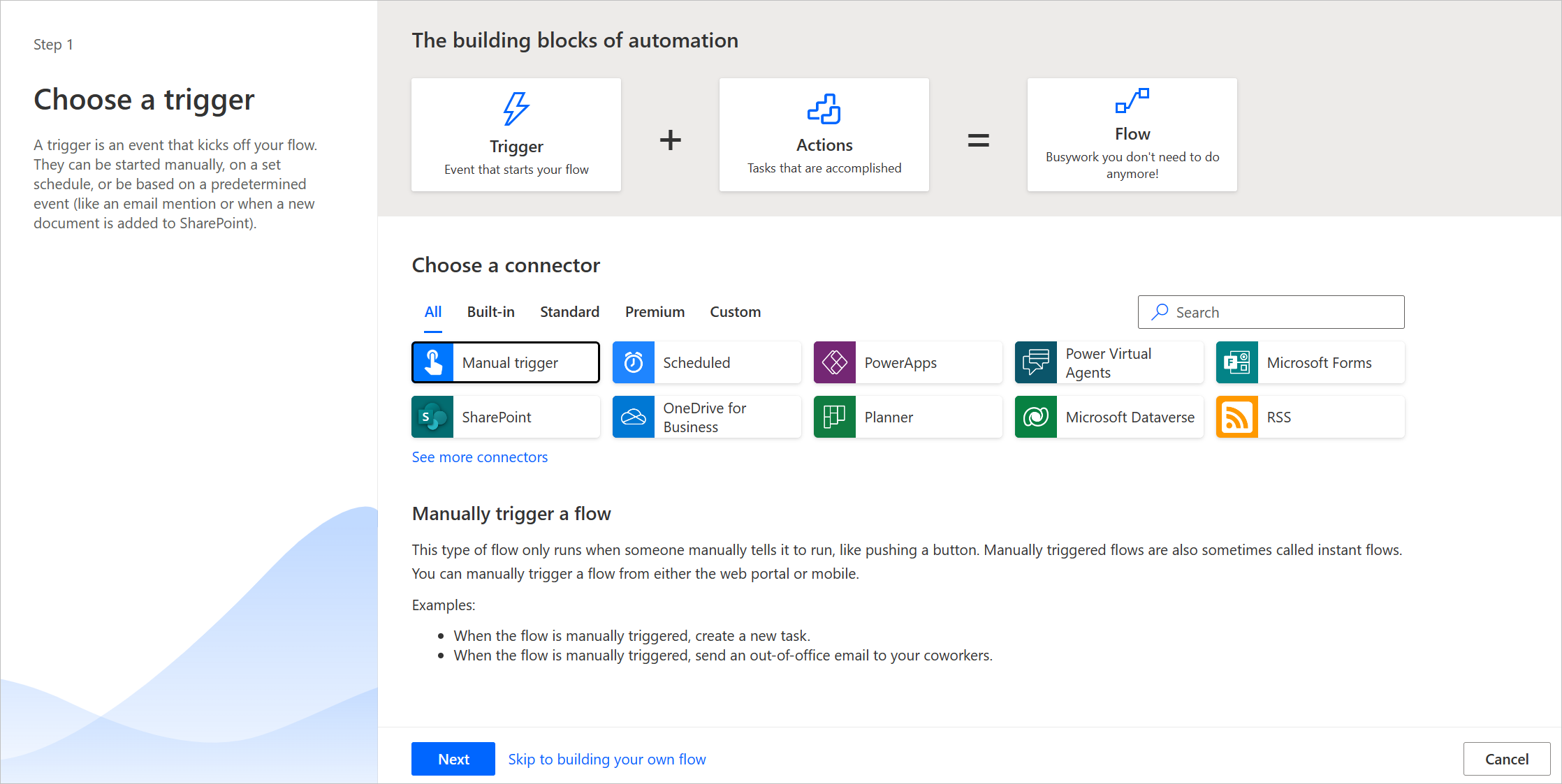The height and width of the screenshot is (784, 1562).
Task: Click Skip to building your own flow
Action: pos(607,758)
